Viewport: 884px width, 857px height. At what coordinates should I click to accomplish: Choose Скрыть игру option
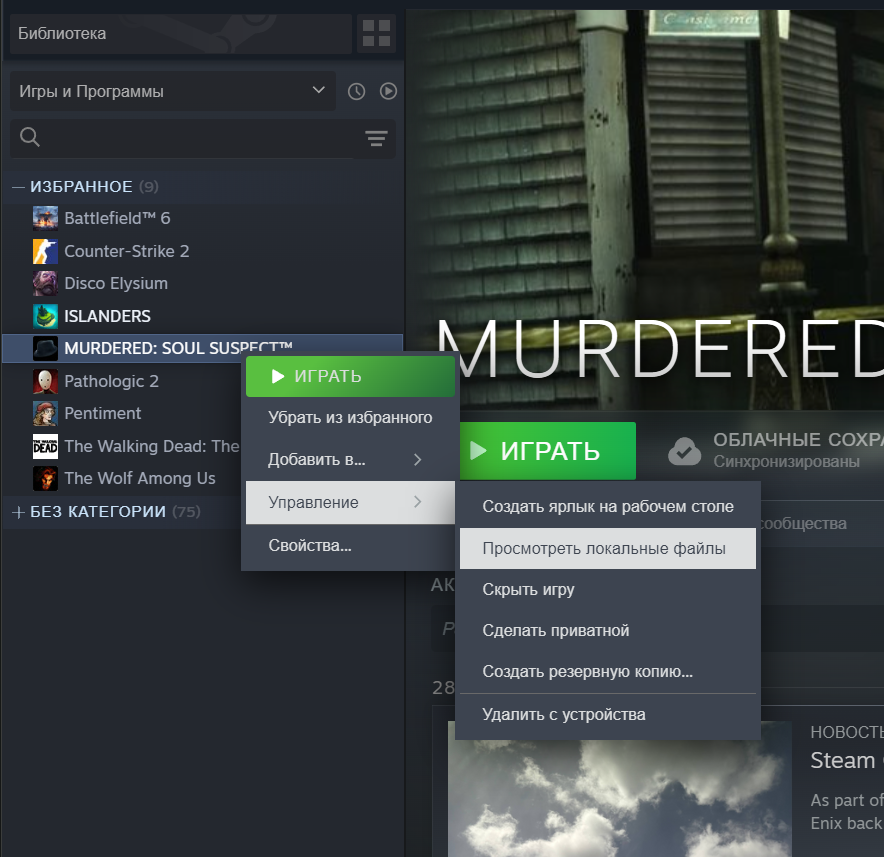point(608,589)
